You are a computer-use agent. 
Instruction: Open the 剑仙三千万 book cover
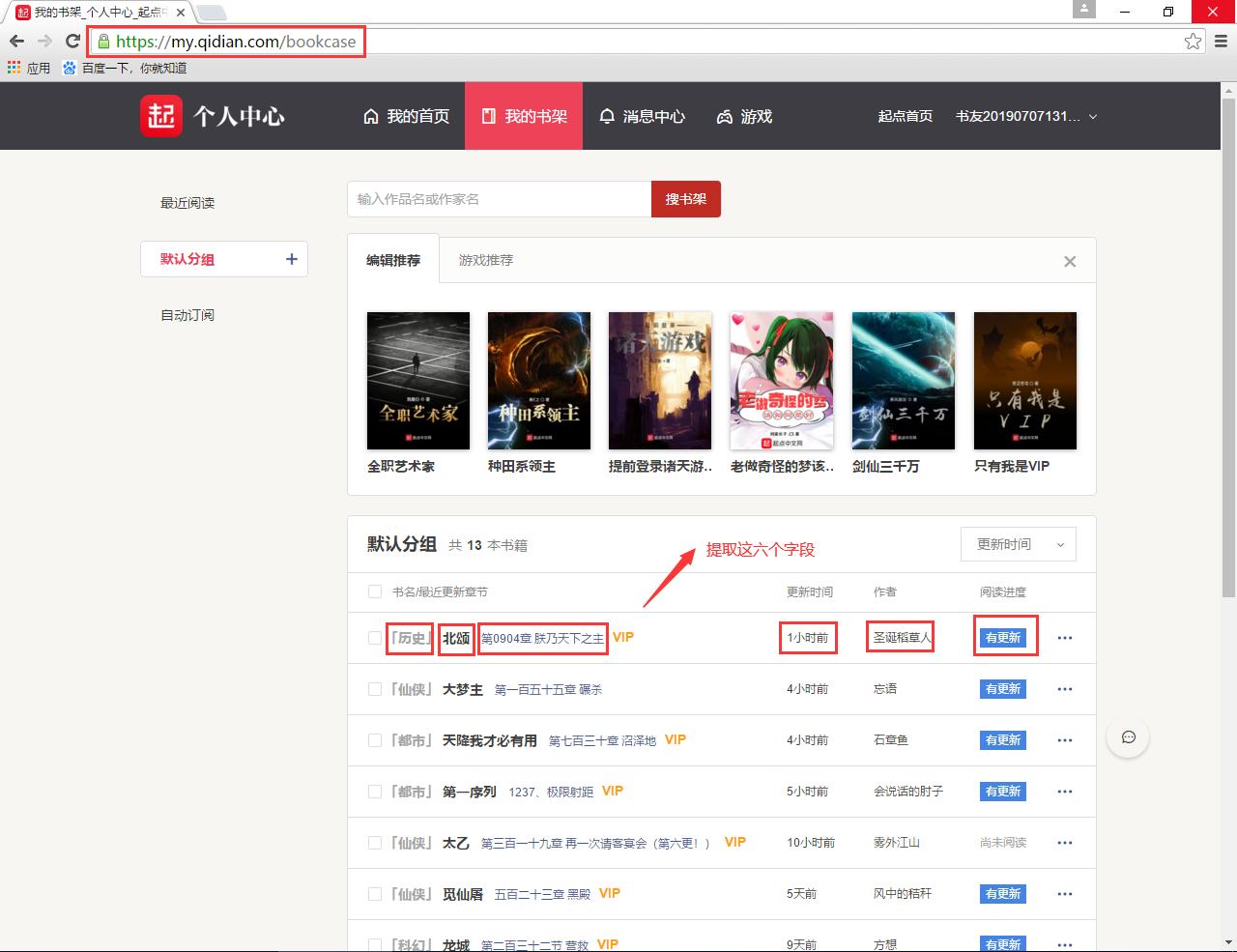coord(904,381)
